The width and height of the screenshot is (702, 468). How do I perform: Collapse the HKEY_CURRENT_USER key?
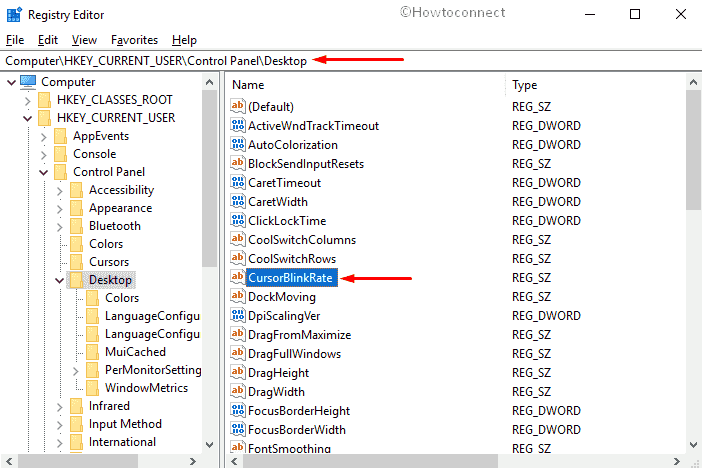[28, 119]
